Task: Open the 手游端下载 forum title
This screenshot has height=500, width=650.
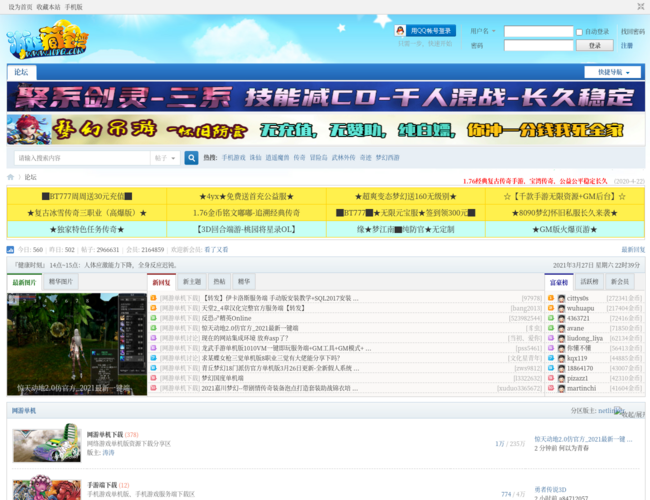Action: (102, 485)
